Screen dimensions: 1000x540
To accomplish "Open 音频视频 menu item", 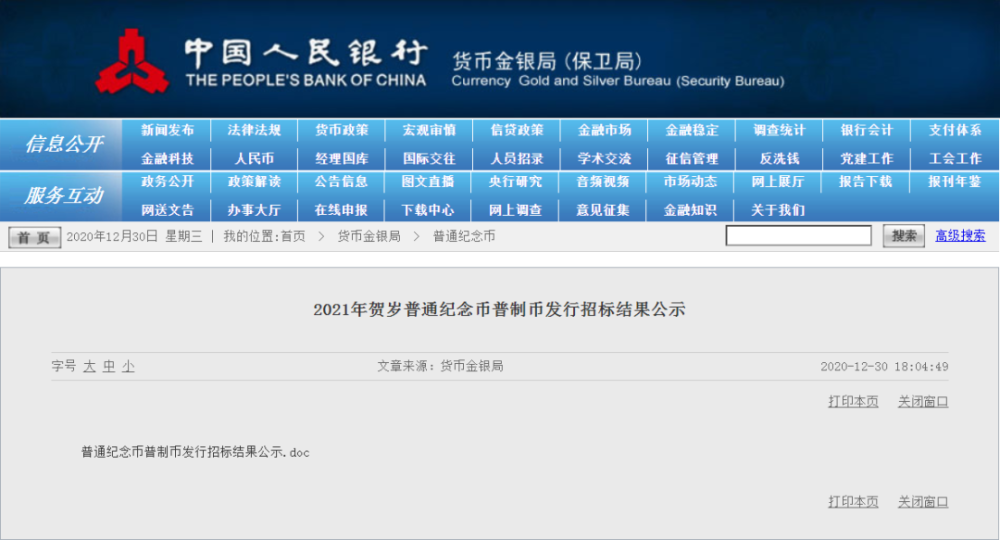I will coord(603,181).
